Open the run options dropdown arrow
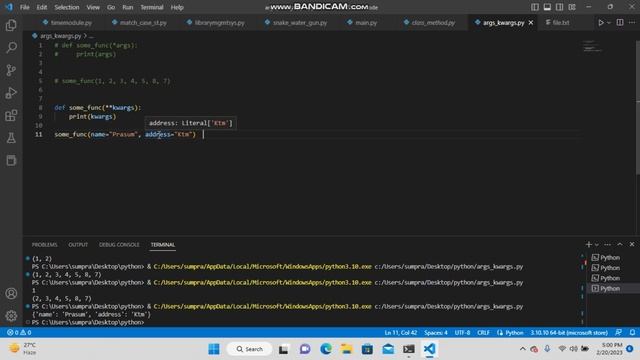640x360 pixels. (609, 23)
